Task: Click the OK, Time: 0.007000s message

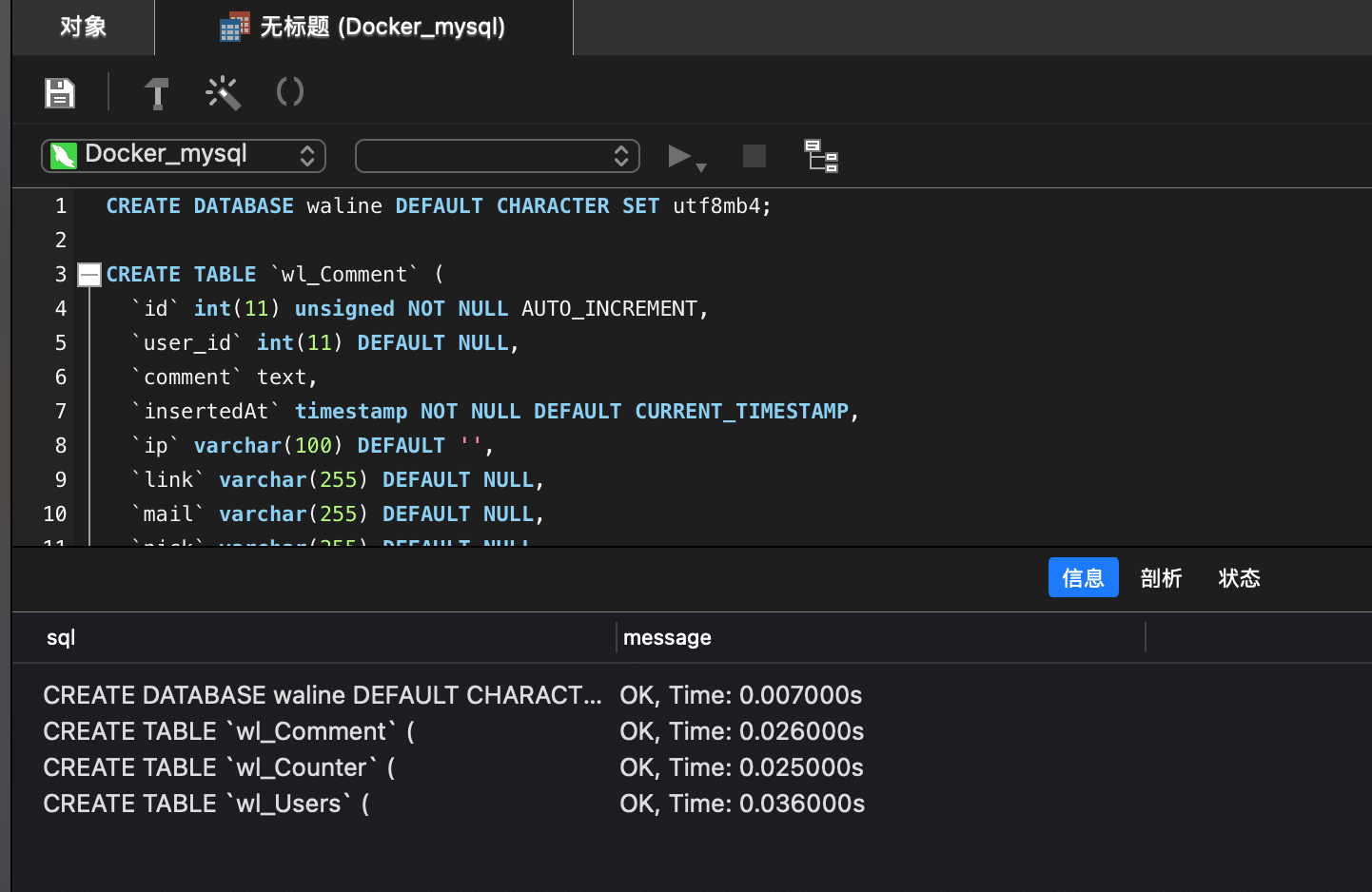Action: (741, 695)
